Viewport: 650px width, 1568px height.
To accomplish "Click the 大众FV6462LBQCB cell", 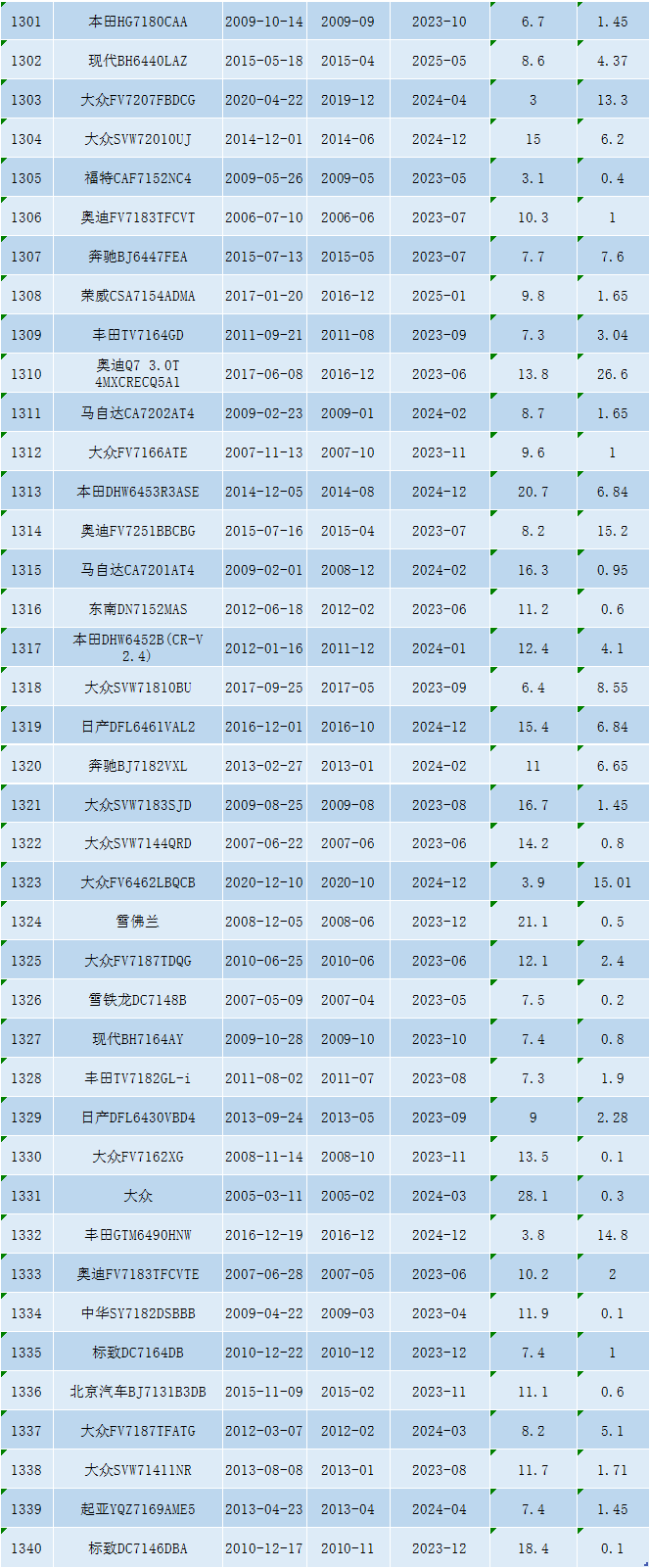I will (138, 882).
